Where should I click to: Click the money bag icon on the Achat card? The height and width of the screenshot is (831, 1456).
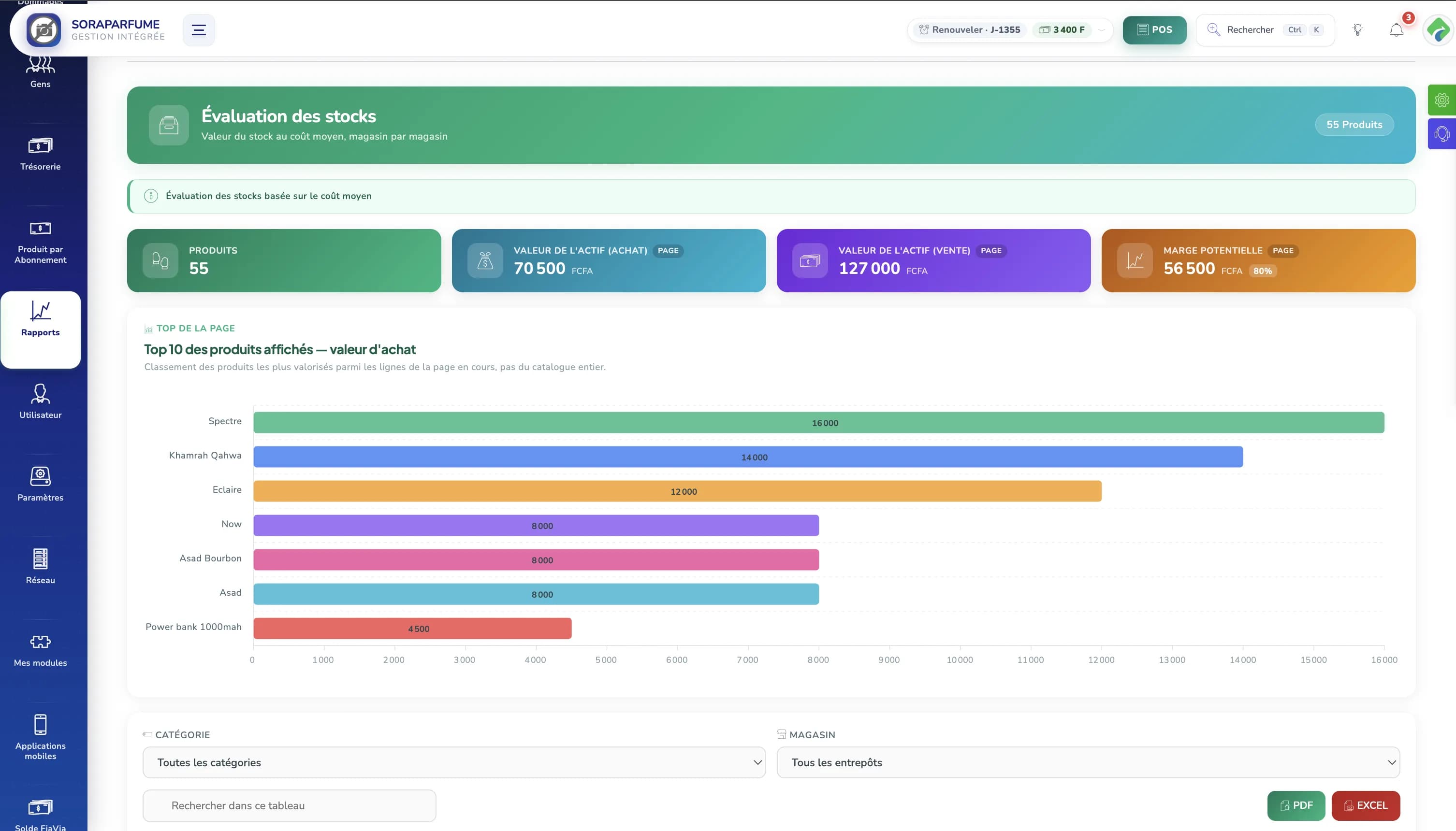tap(485, 261)
